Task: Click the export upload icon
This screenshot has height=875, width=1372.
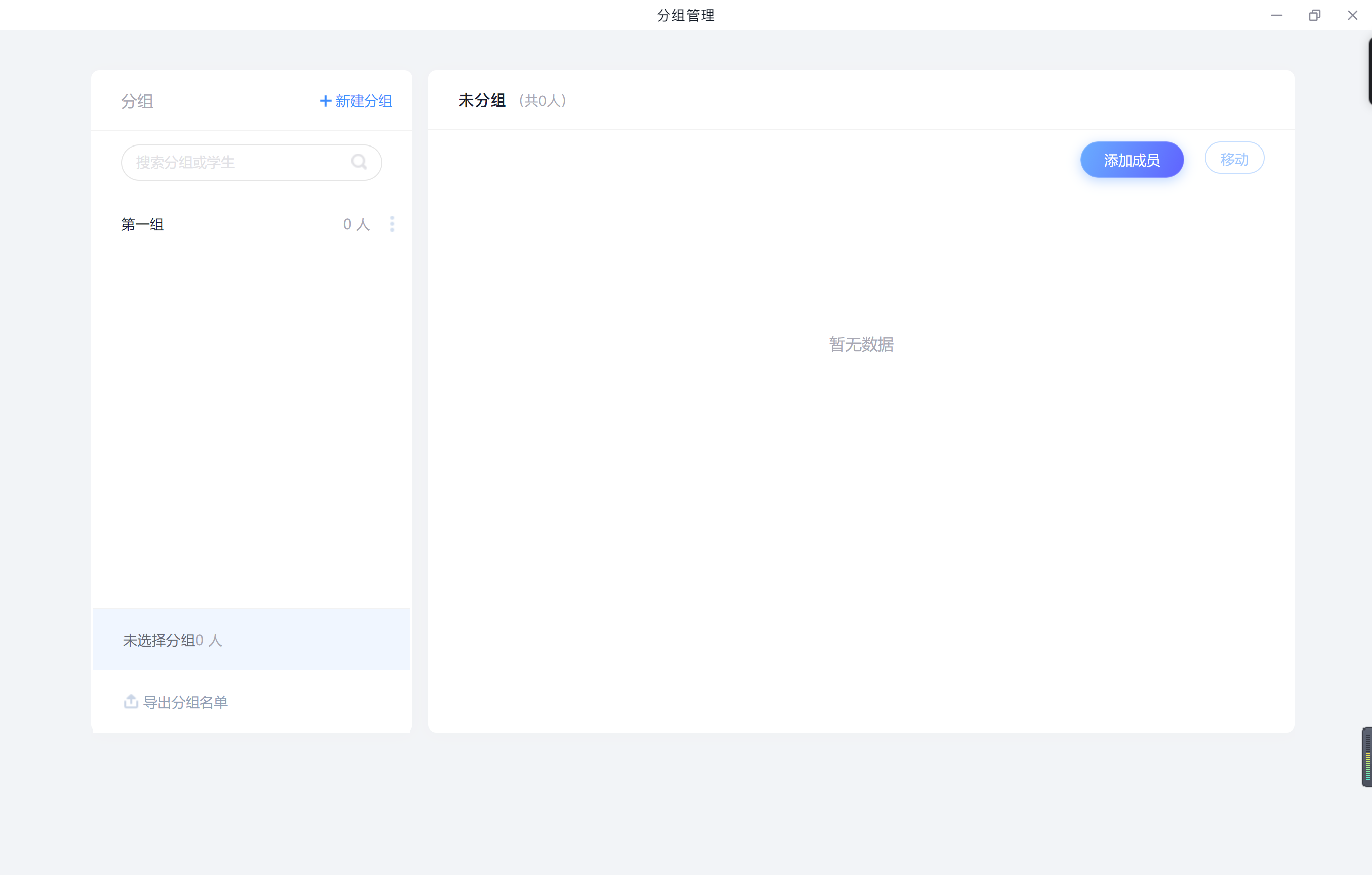Action: coord(131,701)
